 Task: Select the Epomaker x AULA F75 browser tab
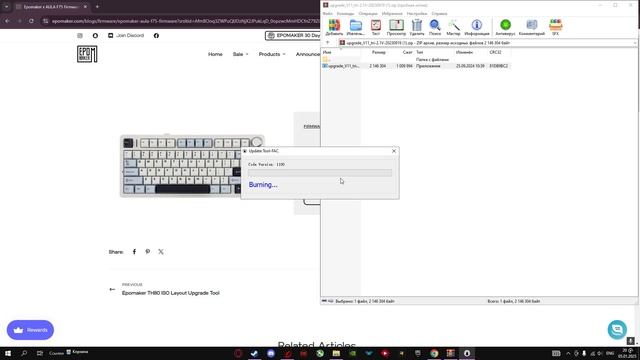click(51, 7)
